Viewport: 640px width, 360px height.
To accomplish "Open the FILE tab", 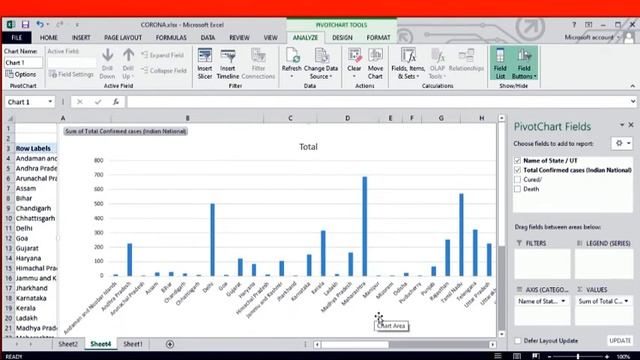I will [x=16, y=38].
